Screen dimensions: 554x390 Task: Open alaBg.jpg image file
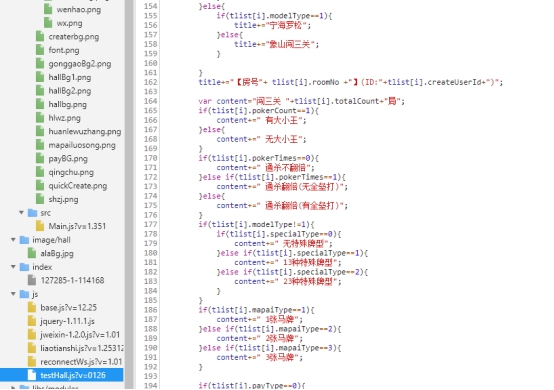pos(57,254)
